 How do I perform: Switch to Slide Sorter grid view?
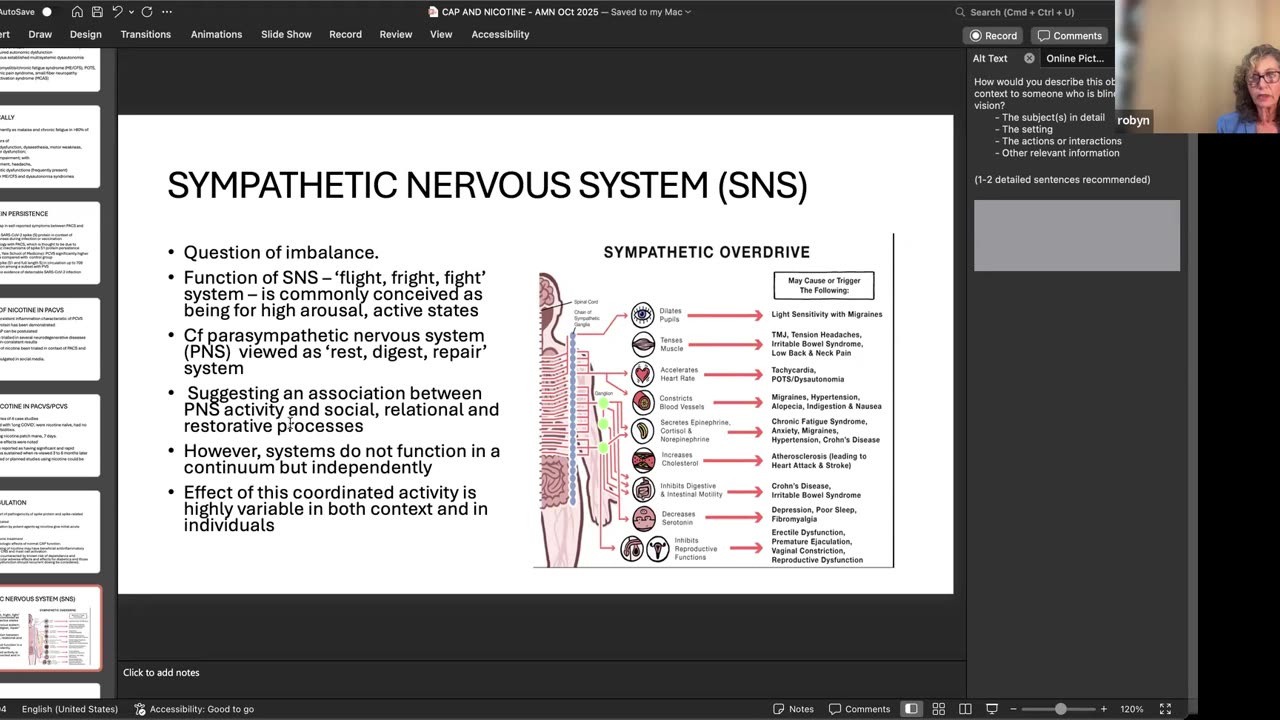[938, 709]
